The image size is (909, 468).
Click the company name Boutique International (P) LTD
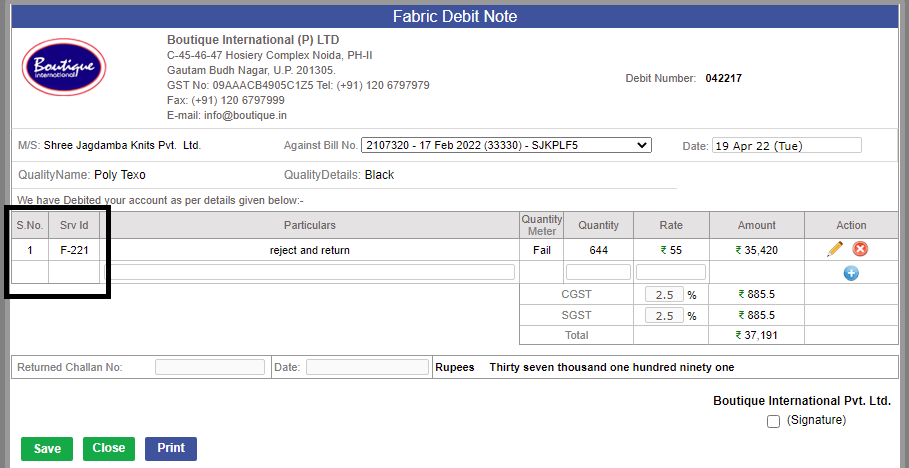click(253, 40)
